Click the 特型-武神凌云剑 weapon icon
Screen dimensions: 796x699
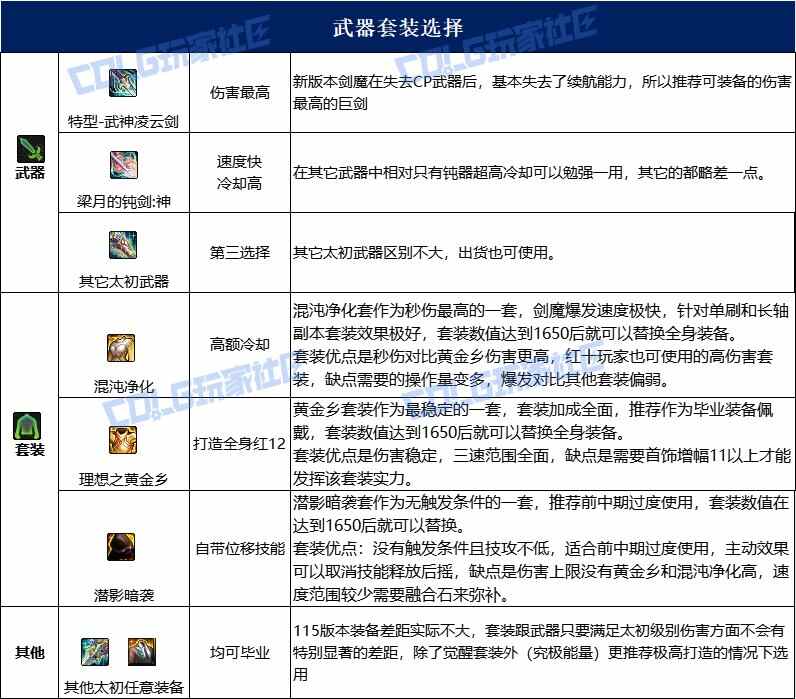(x=123, y=84)
